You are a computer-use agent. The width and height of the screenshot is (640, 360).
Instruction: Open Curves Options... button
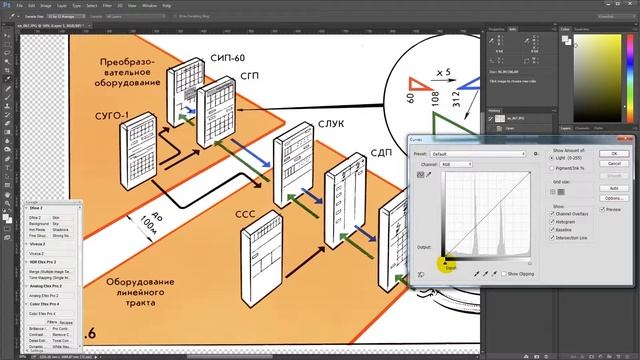pyautogui.click(x=614, y=198)
